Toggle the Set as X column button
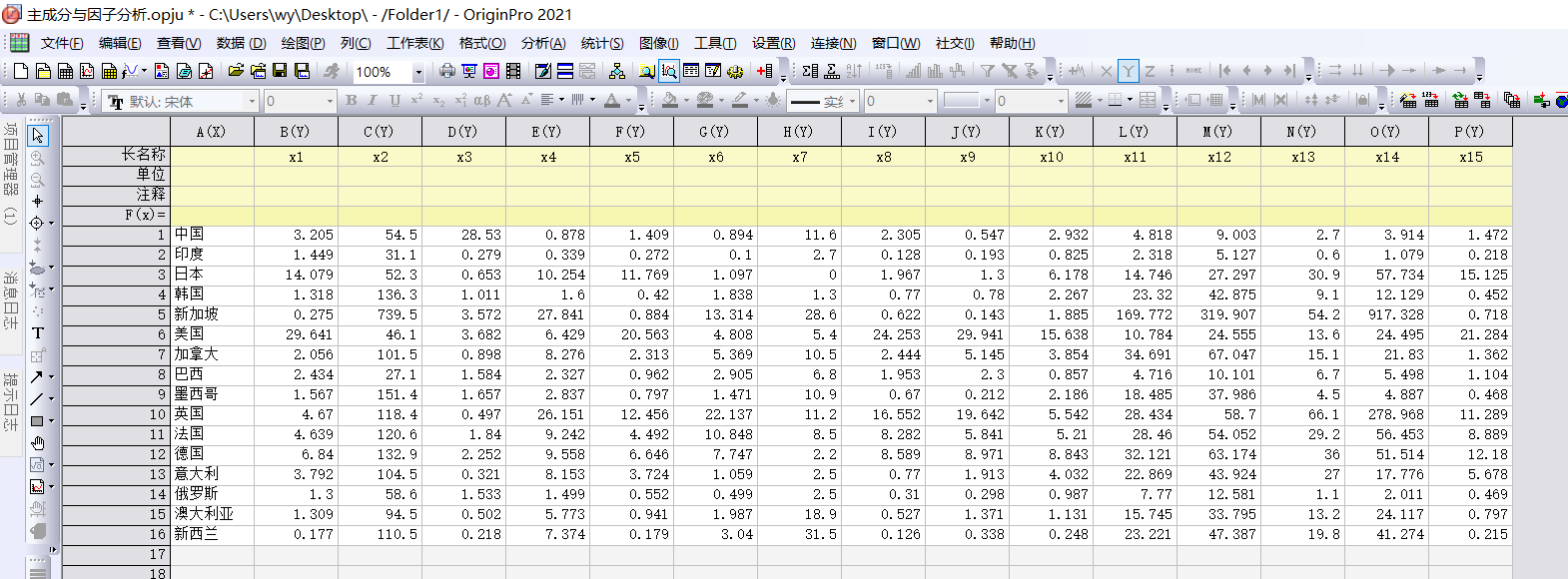The width and height of the screenshot is (1568, 579). point(1106,71)
